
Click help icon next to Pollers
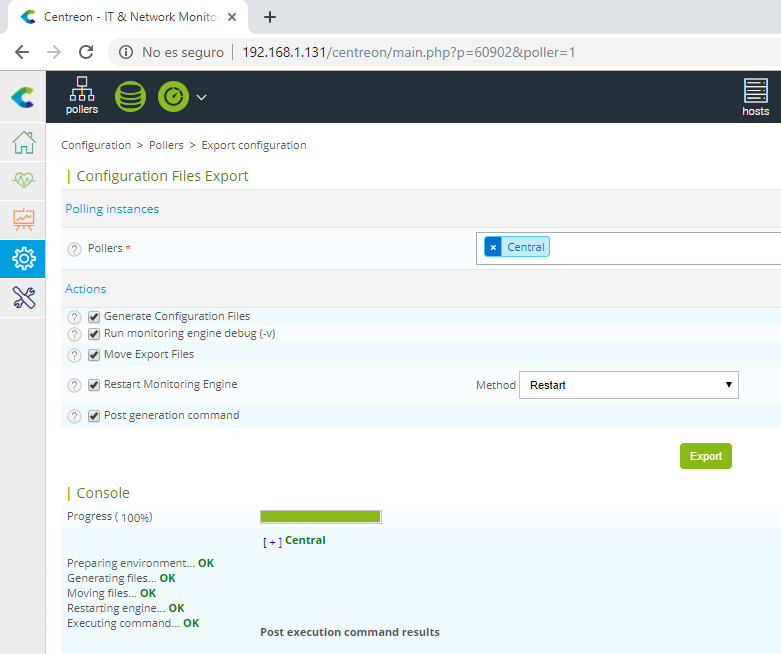74,249
